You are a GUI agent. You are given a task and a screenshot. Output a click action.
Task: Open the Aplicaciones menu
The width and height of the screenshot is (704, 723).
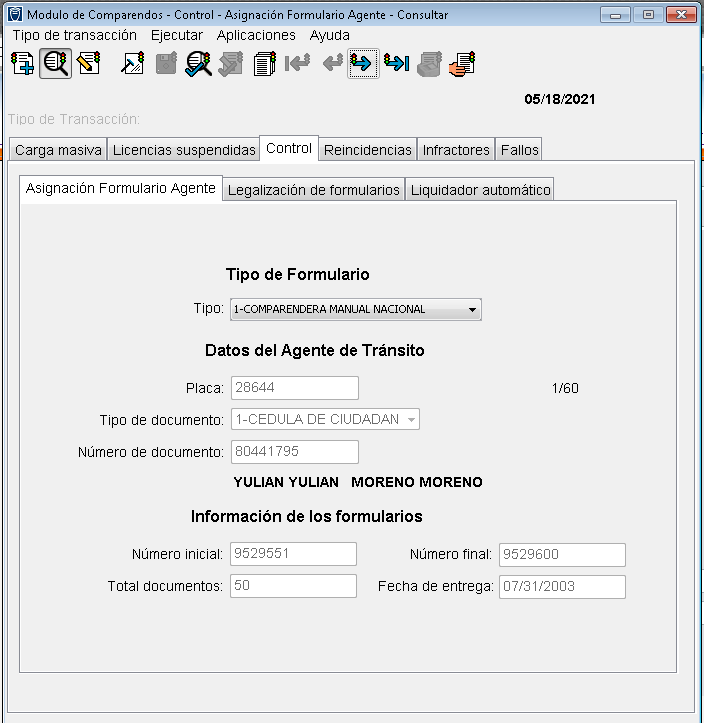pyautogui.click(x=256, y=35)
